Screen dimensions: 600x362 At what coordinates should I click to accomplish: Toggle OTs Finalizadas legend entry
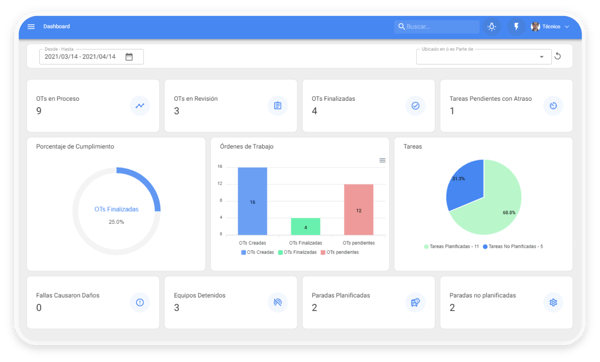(x=297, y=252)
